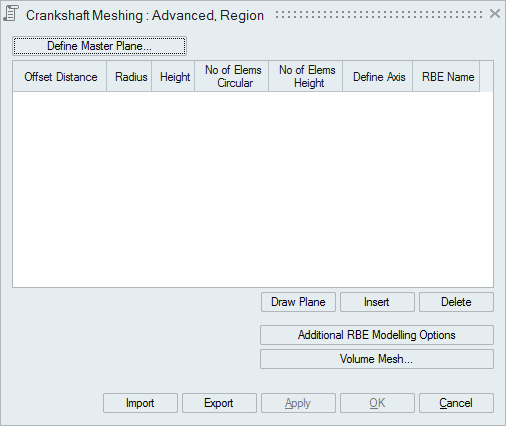This screenshot has height=426, width=506.
Task: Click the No of Elems Height header
Action: (x=306, y=77)
